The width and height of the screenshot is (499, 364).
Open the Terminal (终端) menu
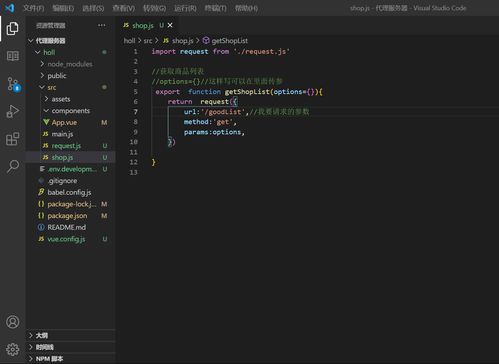(216, 8)
